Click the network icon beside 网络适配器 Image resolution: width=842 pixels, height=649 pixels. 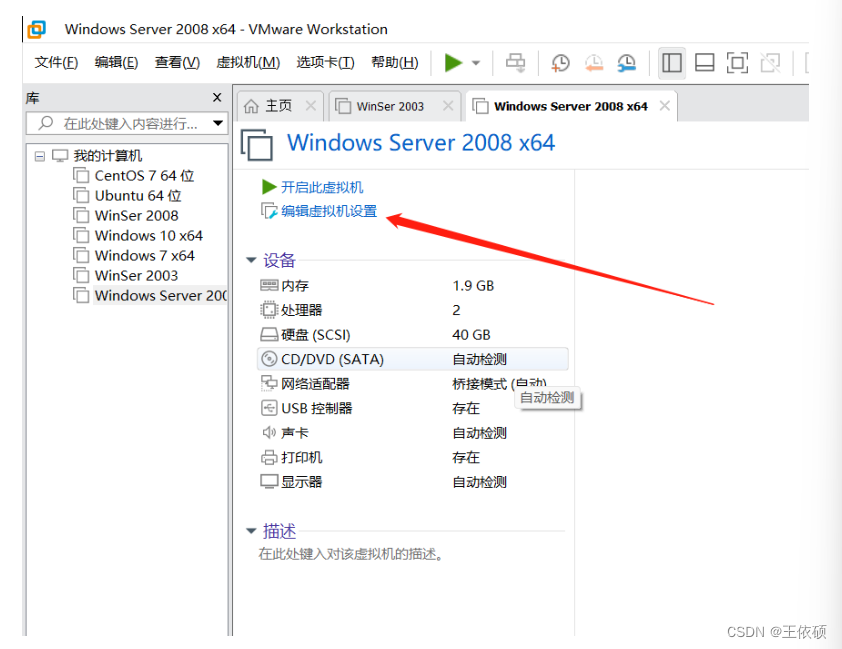(x=269, y=383)
